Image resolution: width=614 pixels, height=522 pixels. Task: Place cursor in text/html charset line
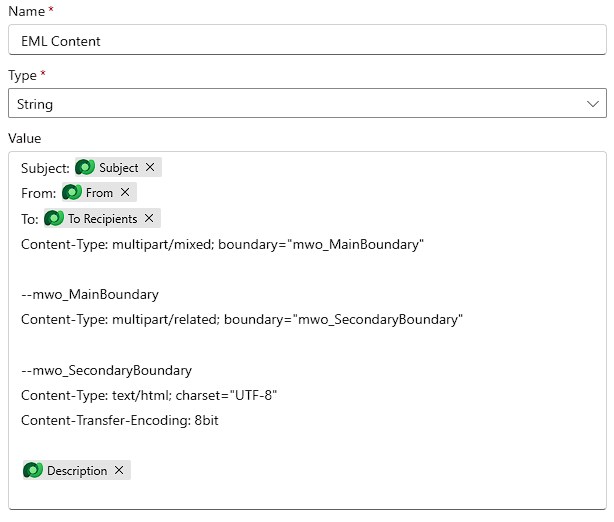[148, 396]
